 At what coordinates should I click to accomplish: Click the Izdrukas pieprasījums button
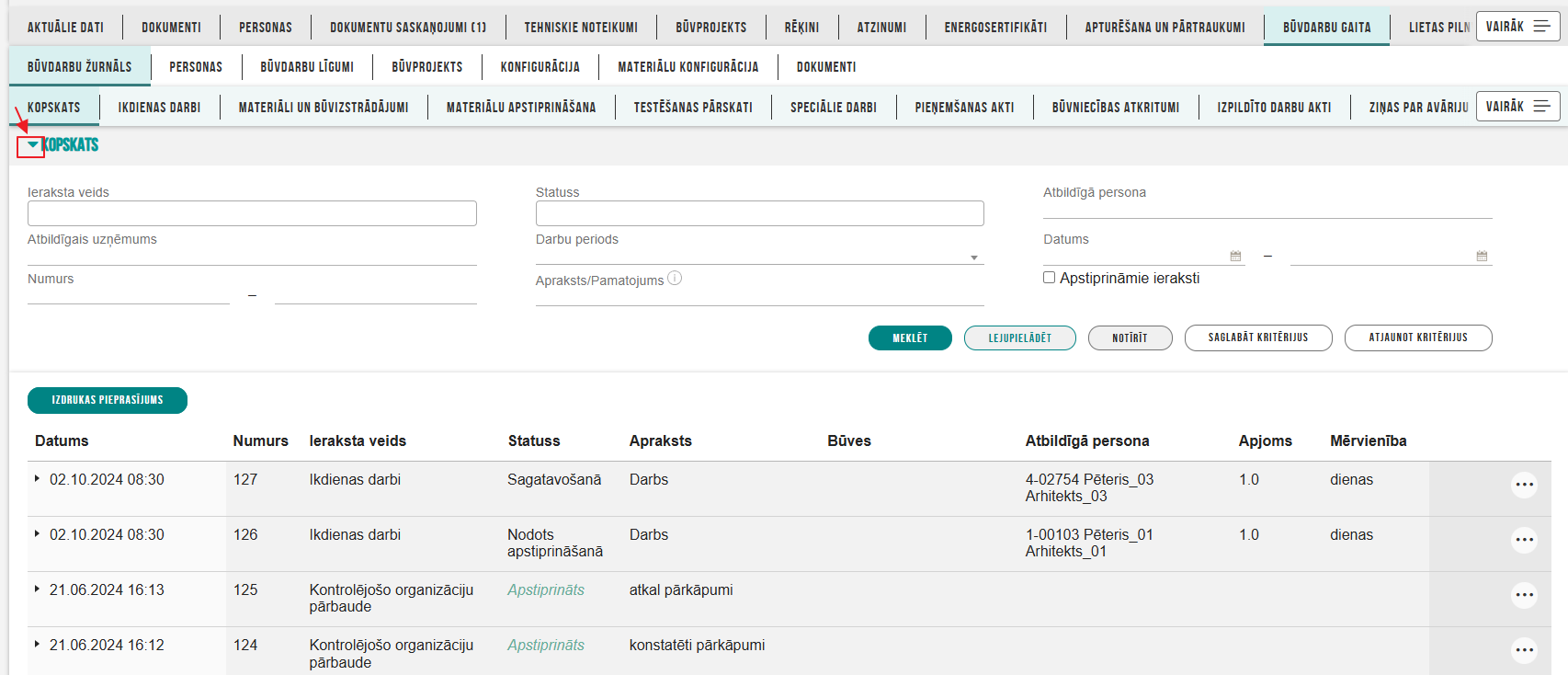coord(108,401)
